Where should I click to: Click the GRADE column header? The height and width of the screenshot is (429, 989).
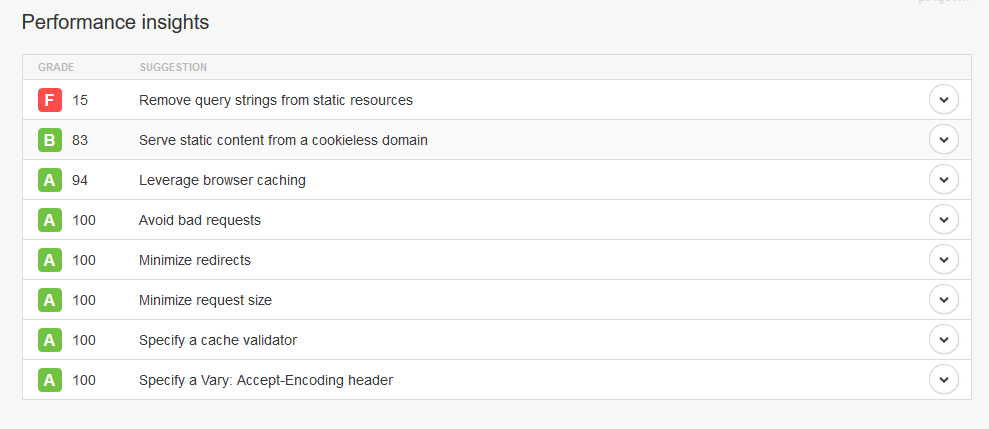click(56, 68)
